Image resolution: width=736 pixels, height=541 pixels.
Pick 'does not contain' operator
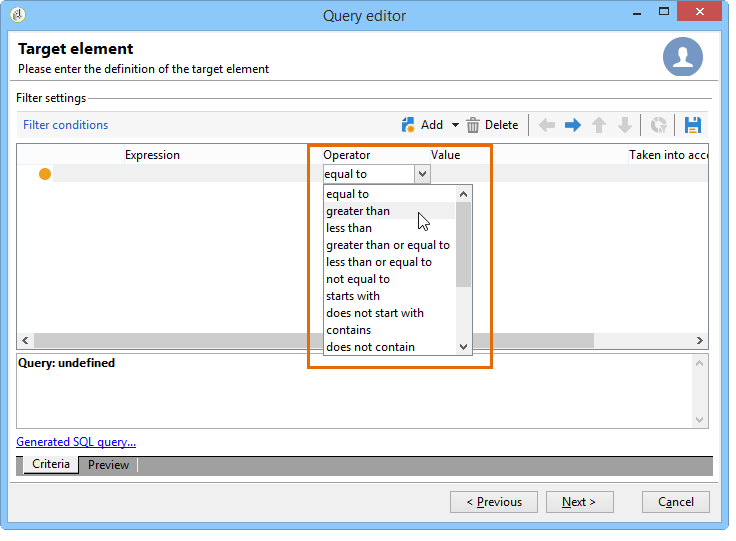(390, 347)
